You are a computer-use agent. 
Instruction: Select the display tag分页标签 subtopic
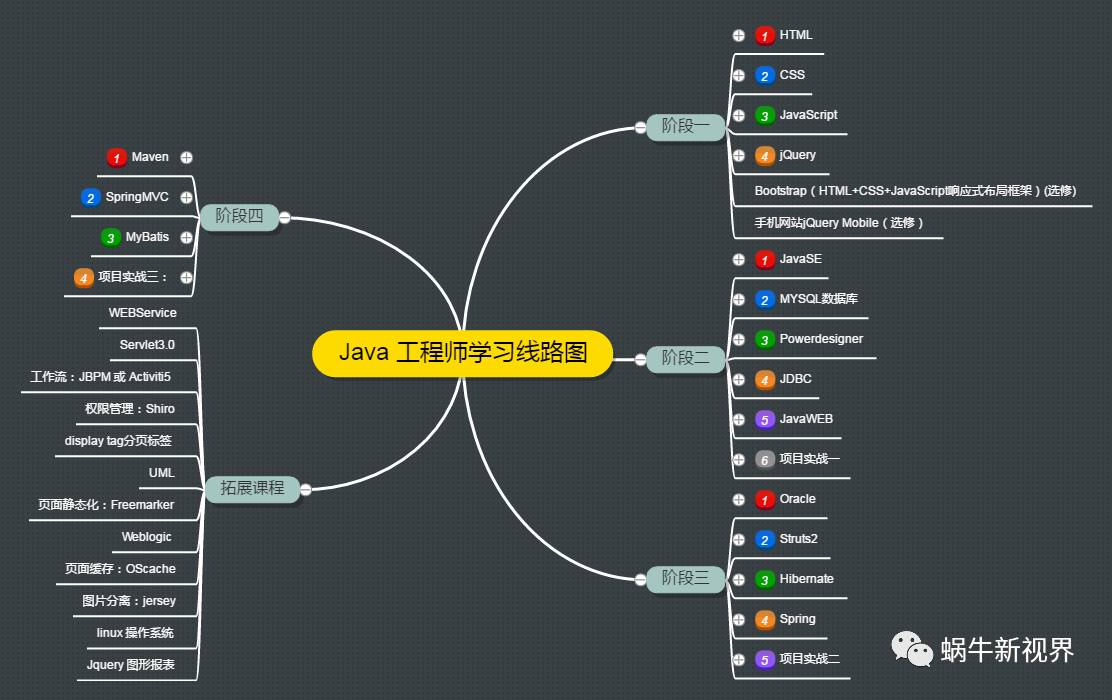[x=118, y=440]
